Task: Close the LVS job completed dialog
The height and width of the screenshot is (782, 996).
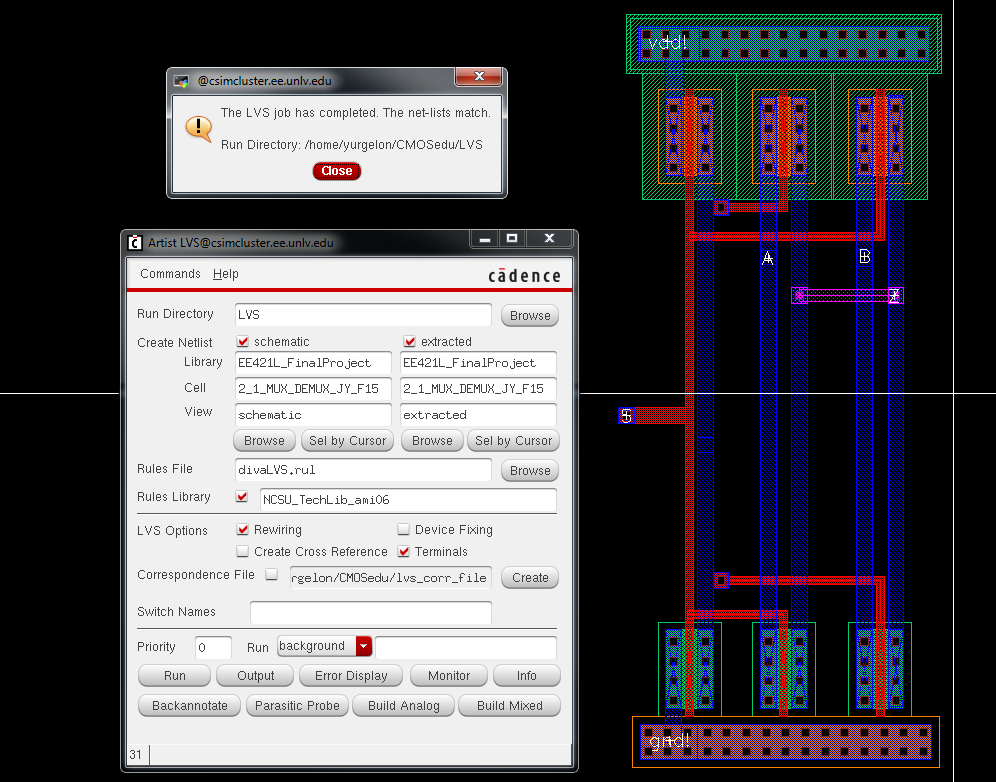Action: 337,171
